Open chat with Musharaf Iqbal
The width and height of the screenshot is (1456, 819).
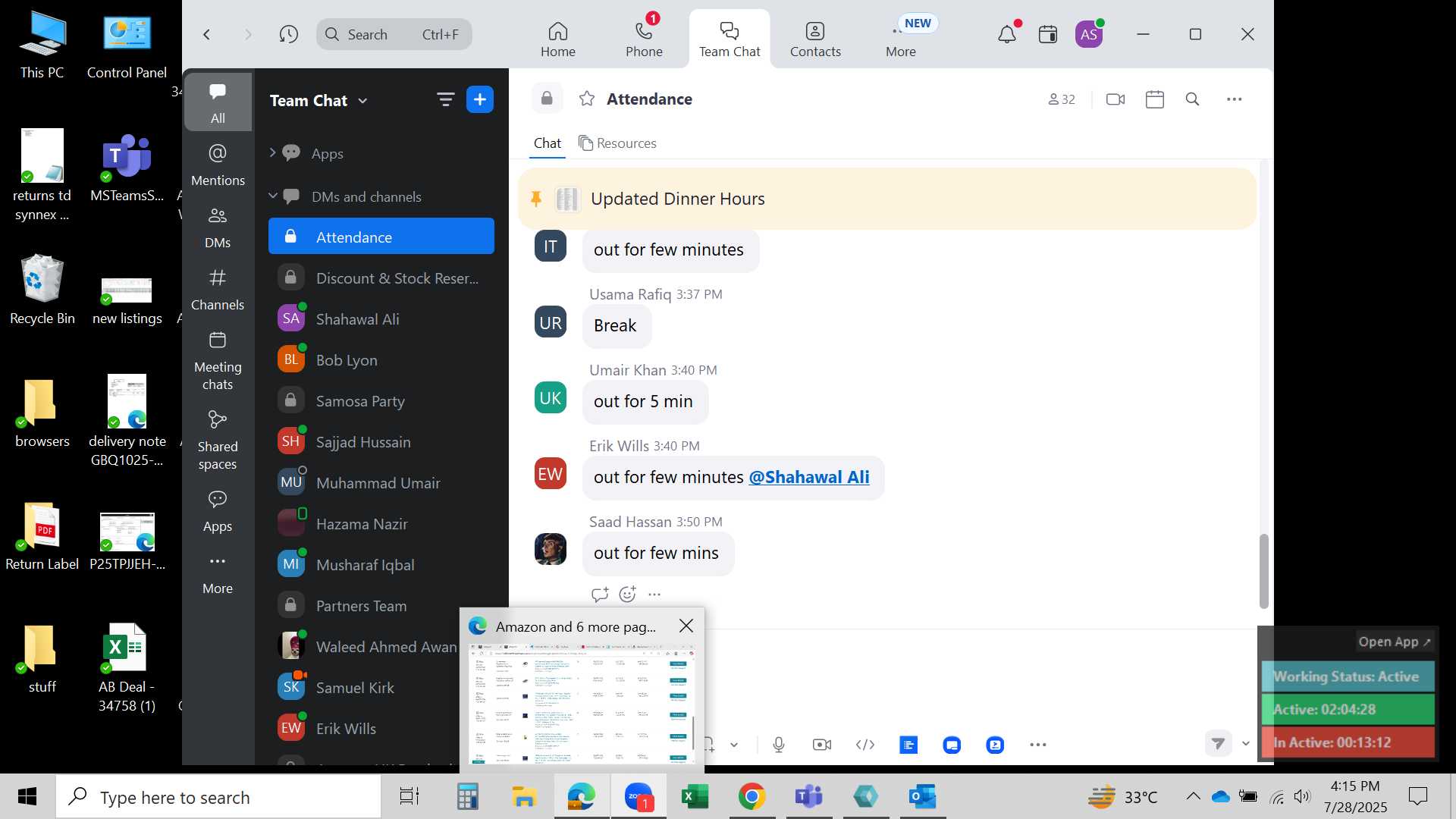381,564
